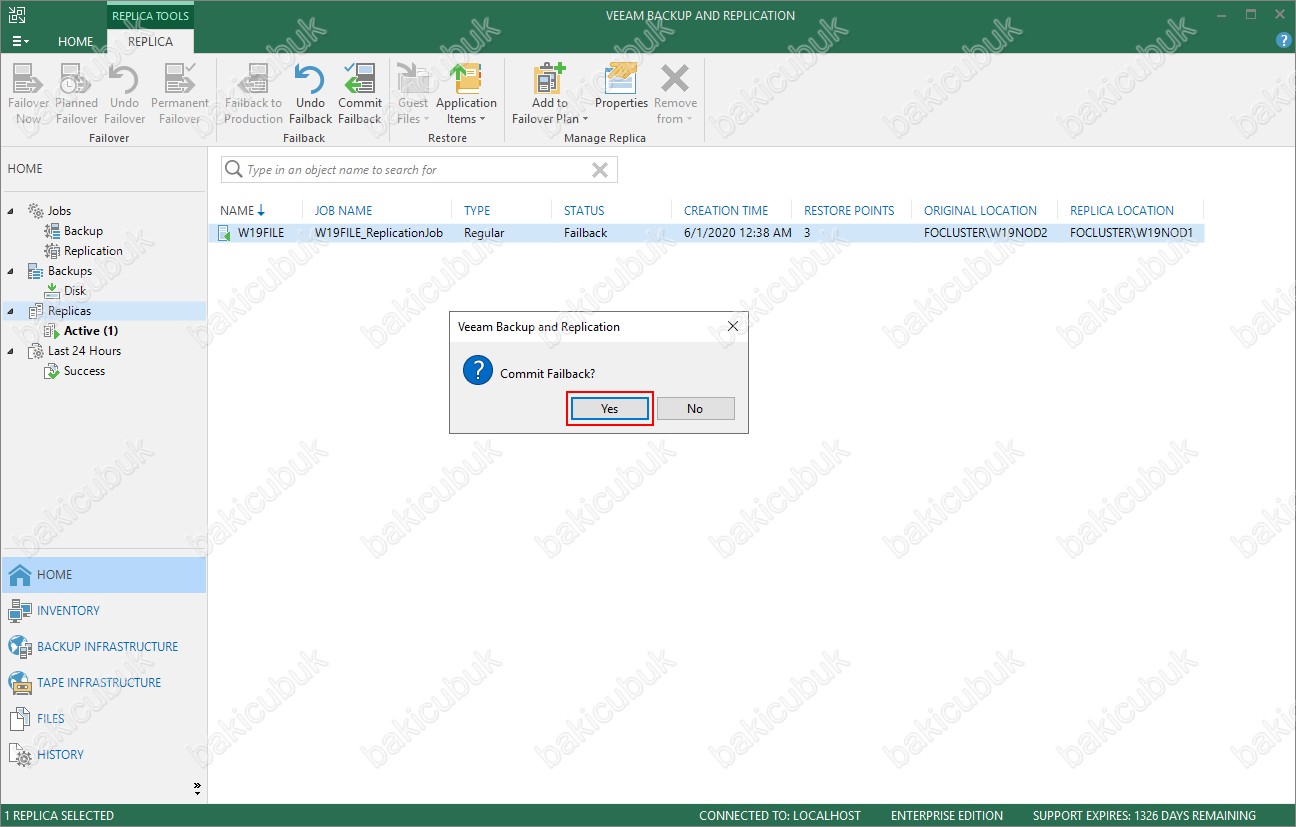Click the navigation pane overflow chevron
This screenshot has height=827, width=1296.
[x=197, y=788]
